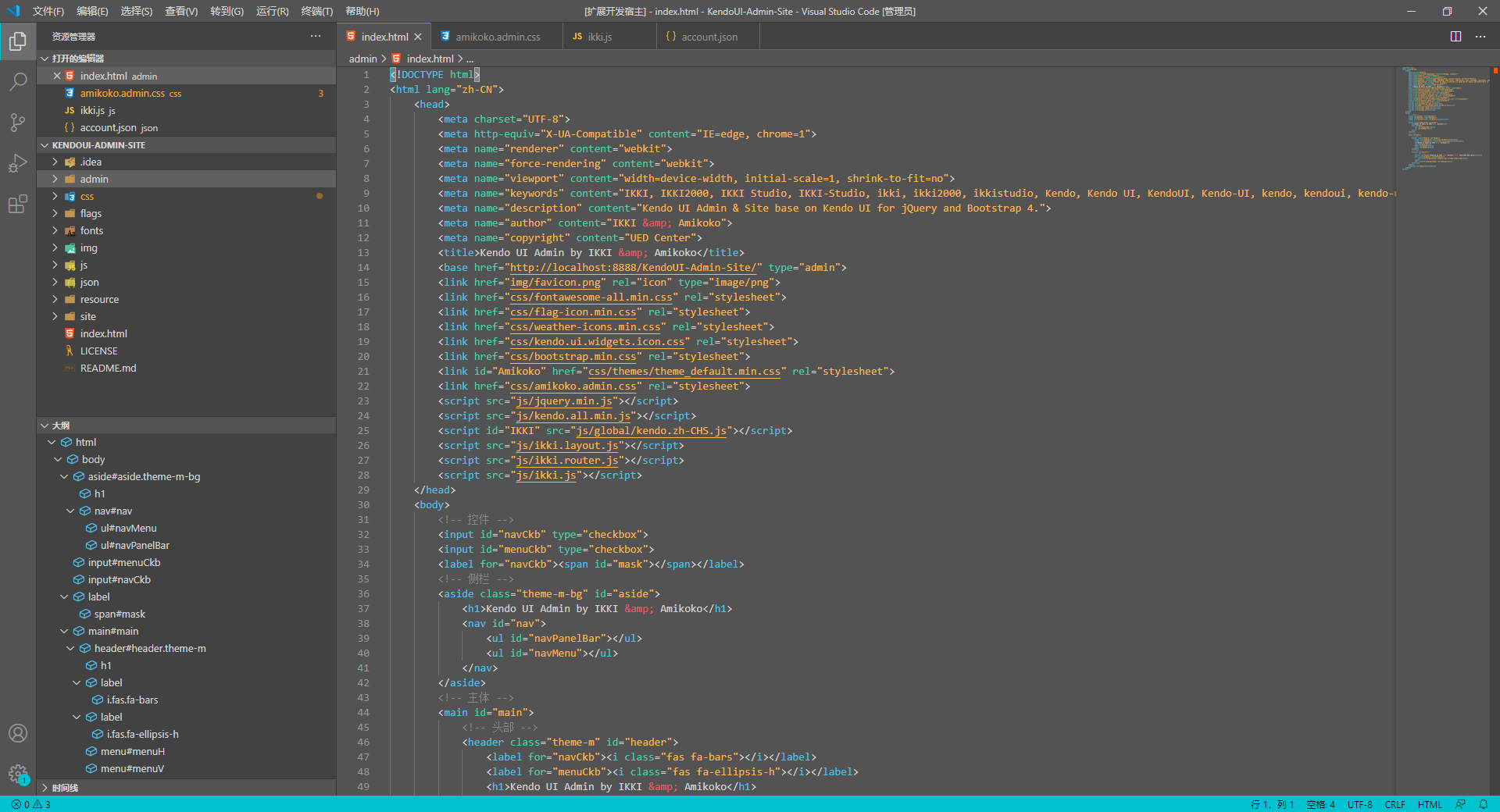1500x812 pixels.
Task: Switch to the amikoko.admin.css tab
Action: pos(498,37)
